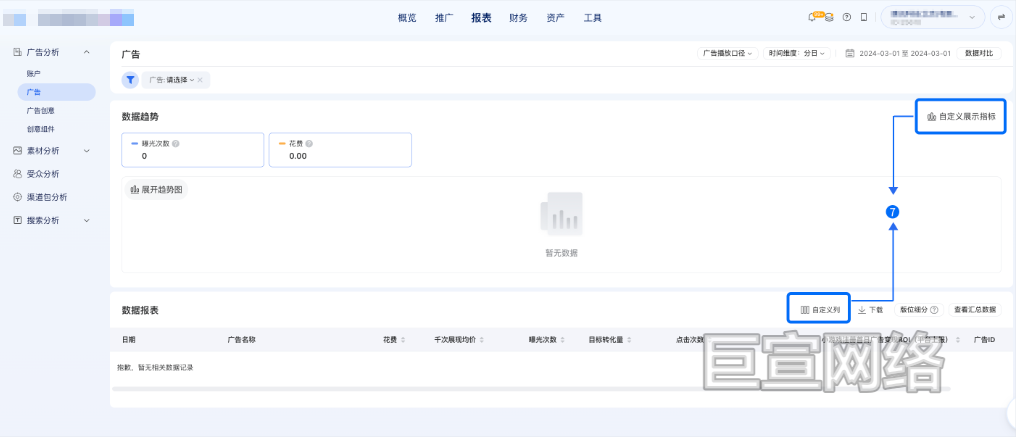1017x440 pixels.
Task: Go to 概览 top navigation tab
Action: click(x=407, y=18)
